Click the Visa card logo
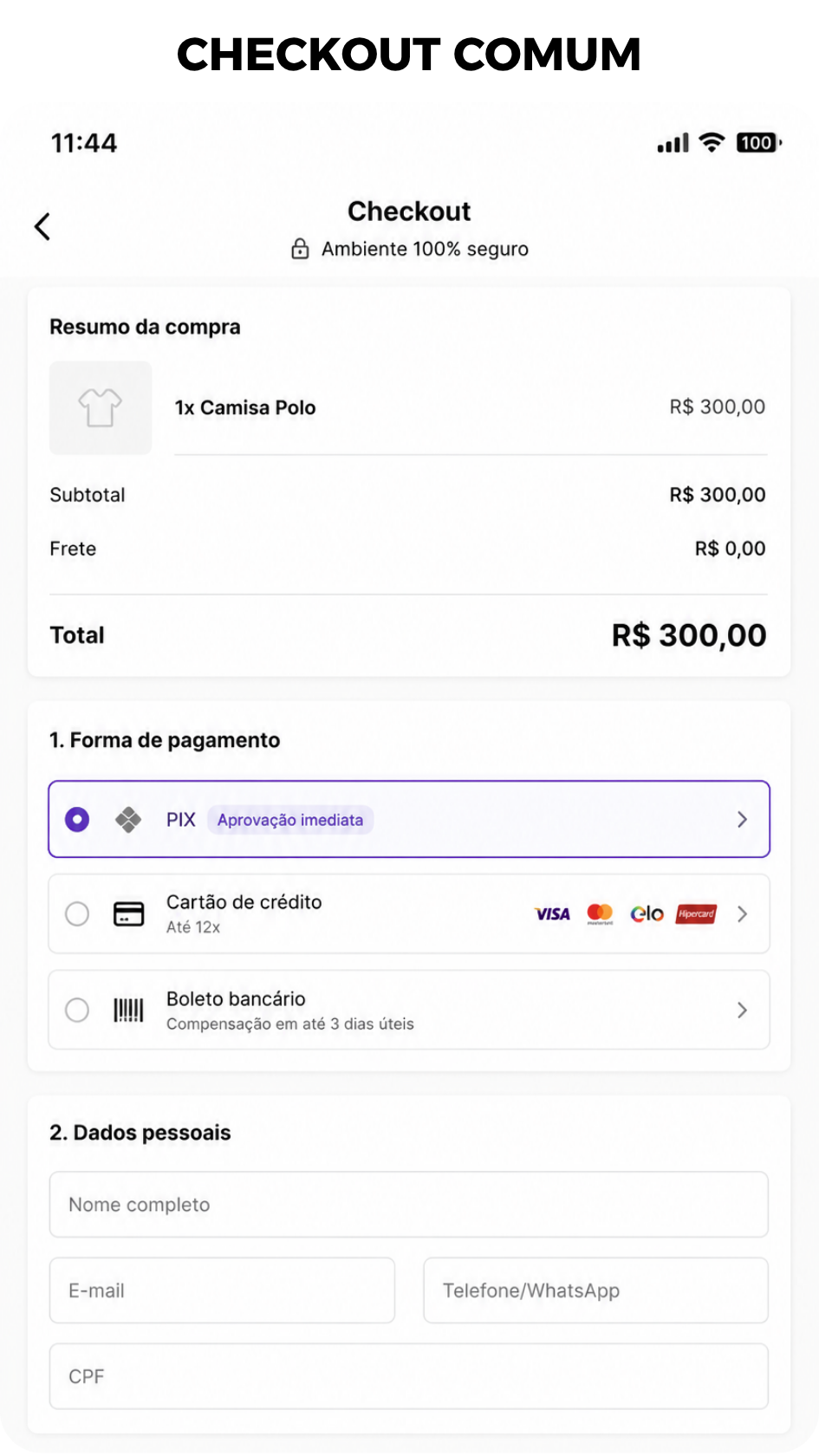Image resolution: width=819 pixels, height=1456 pixels. point(552,914)
